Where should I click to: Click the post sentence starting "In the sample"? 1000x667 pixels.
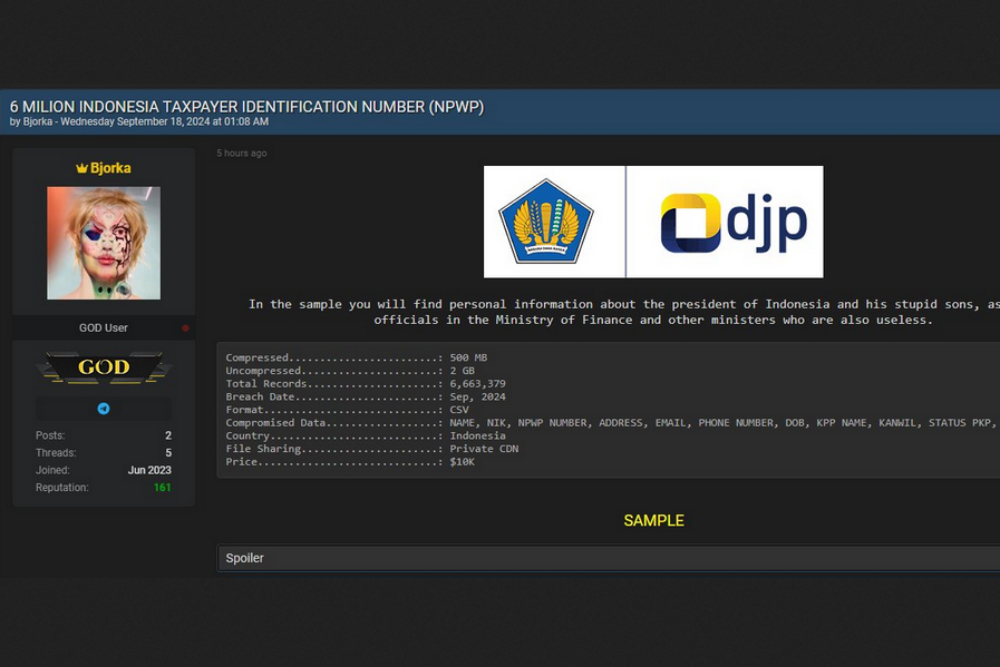[624, 312]
